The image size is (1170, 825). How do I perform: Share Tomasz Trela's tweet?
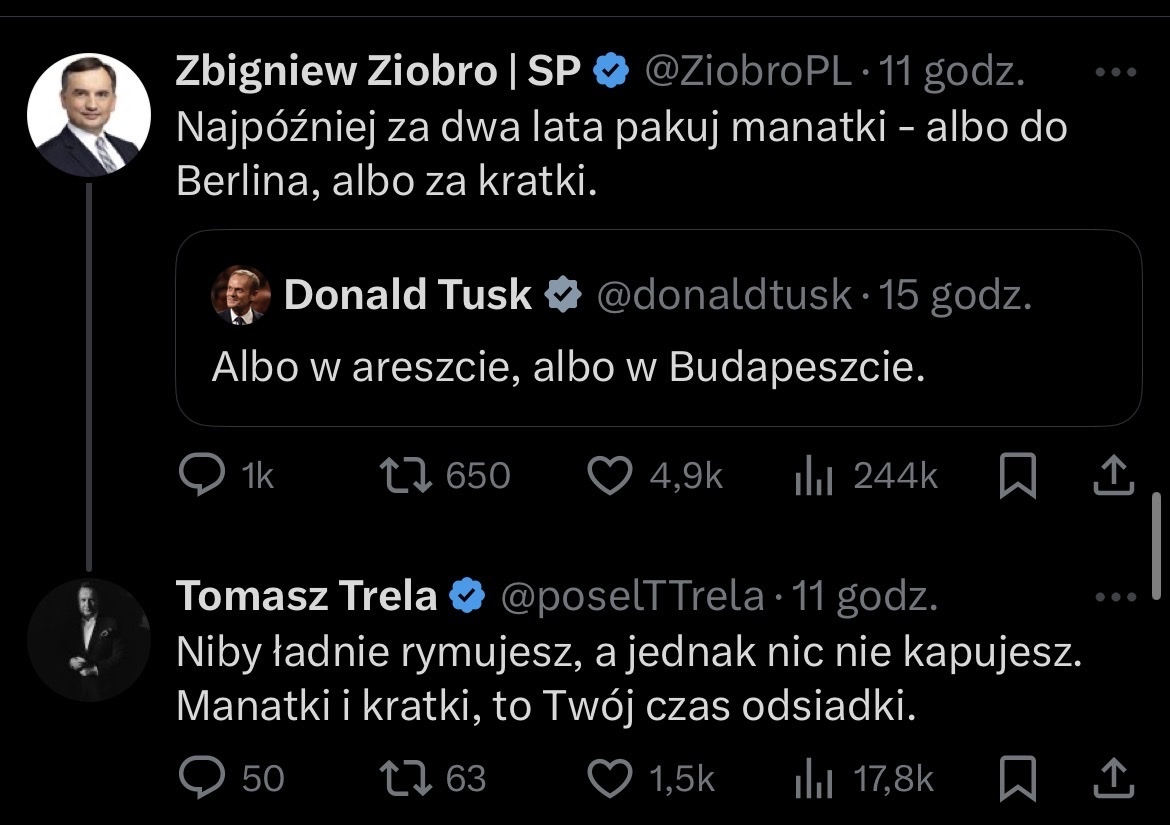pos(1113,777)
